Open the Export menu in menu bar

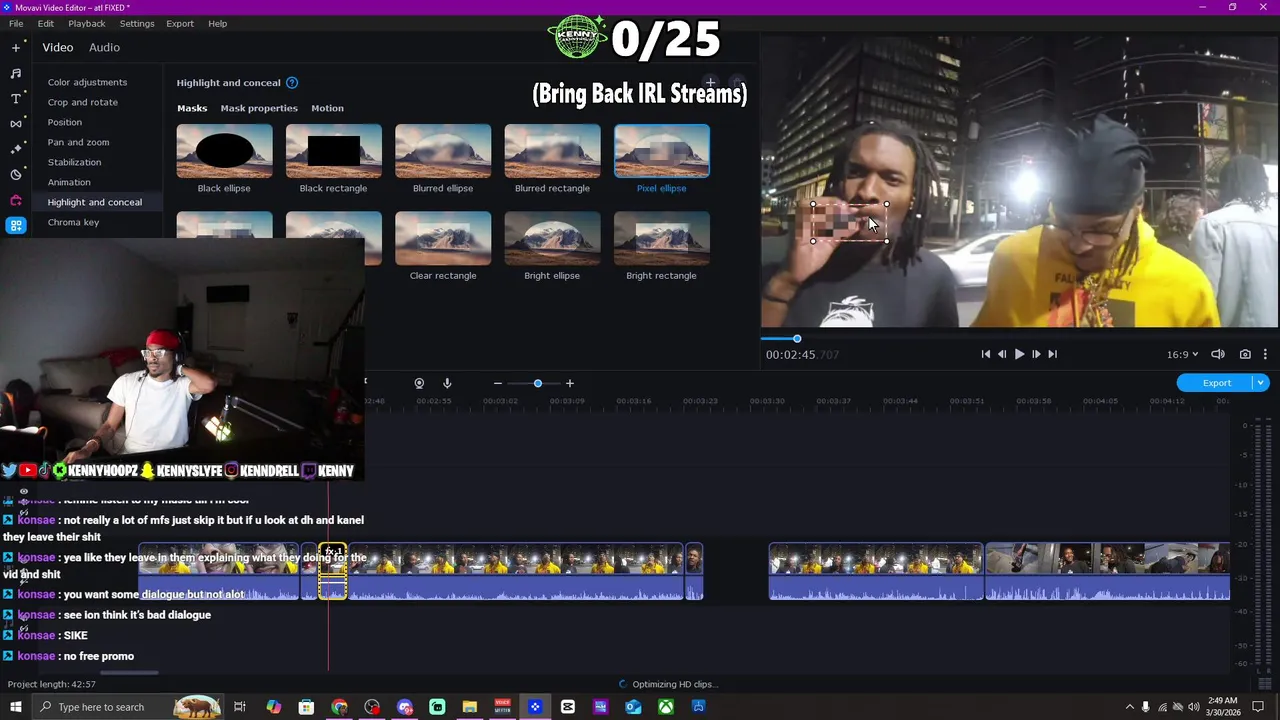pyautogui.click(x=180, y=23)
